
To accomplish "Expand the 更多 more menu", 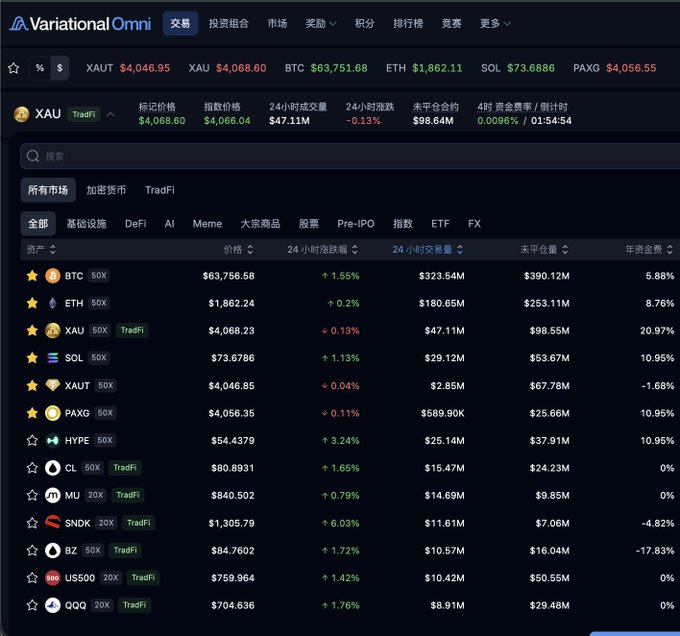I will tap(495, 23).
